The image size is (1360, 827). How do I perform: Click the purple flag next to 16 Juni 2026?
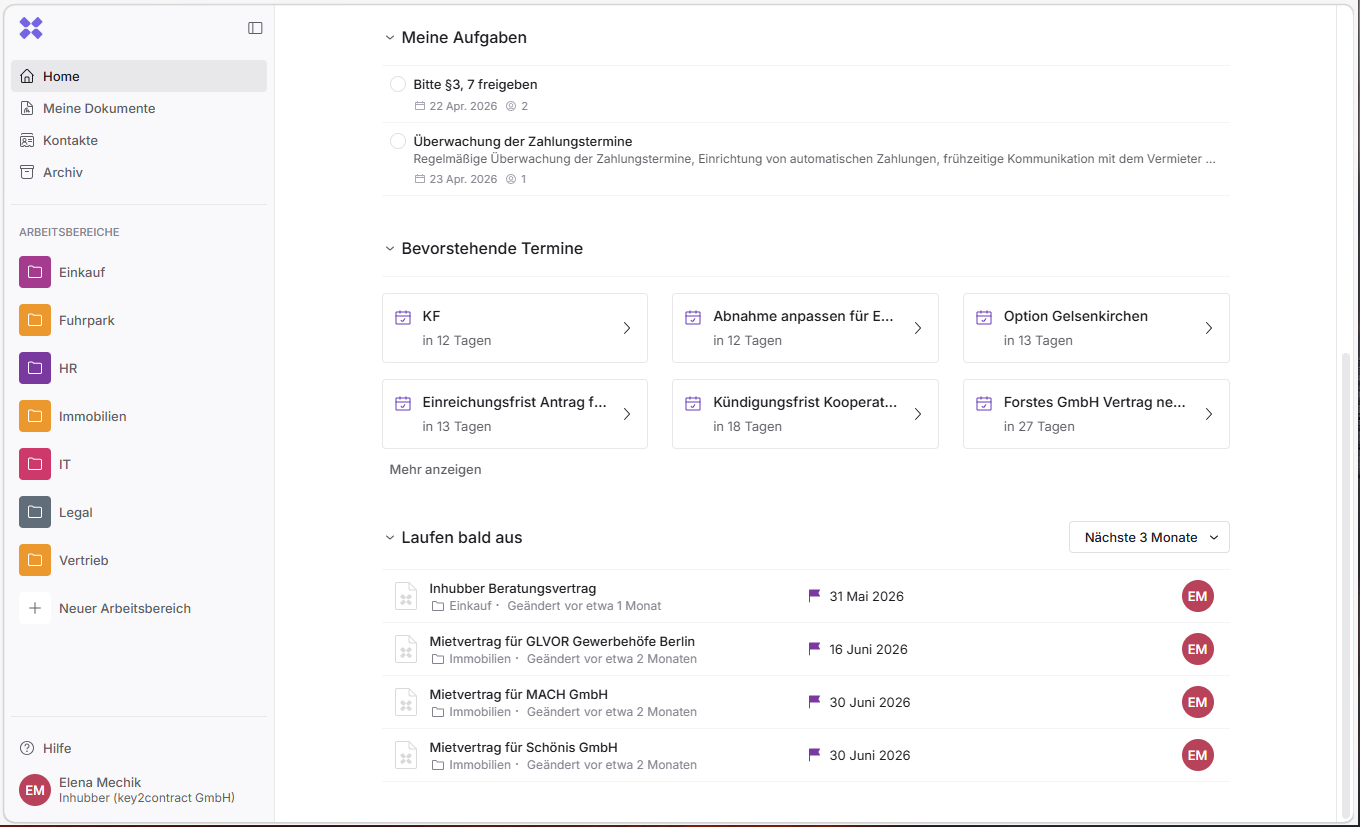coord(814,649)
